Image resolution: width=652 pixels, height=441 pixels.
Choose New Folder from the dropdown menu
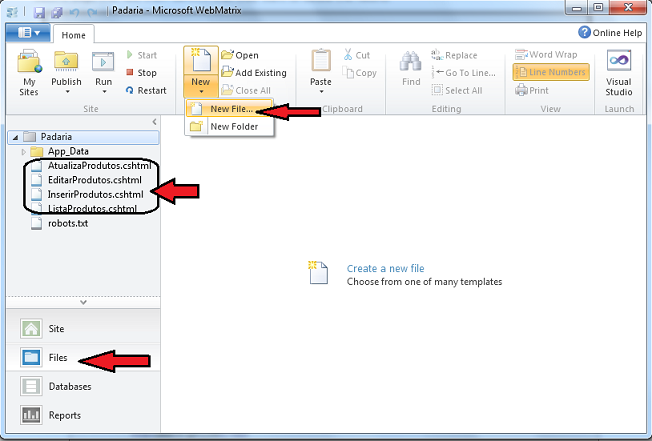pos(229,126)
